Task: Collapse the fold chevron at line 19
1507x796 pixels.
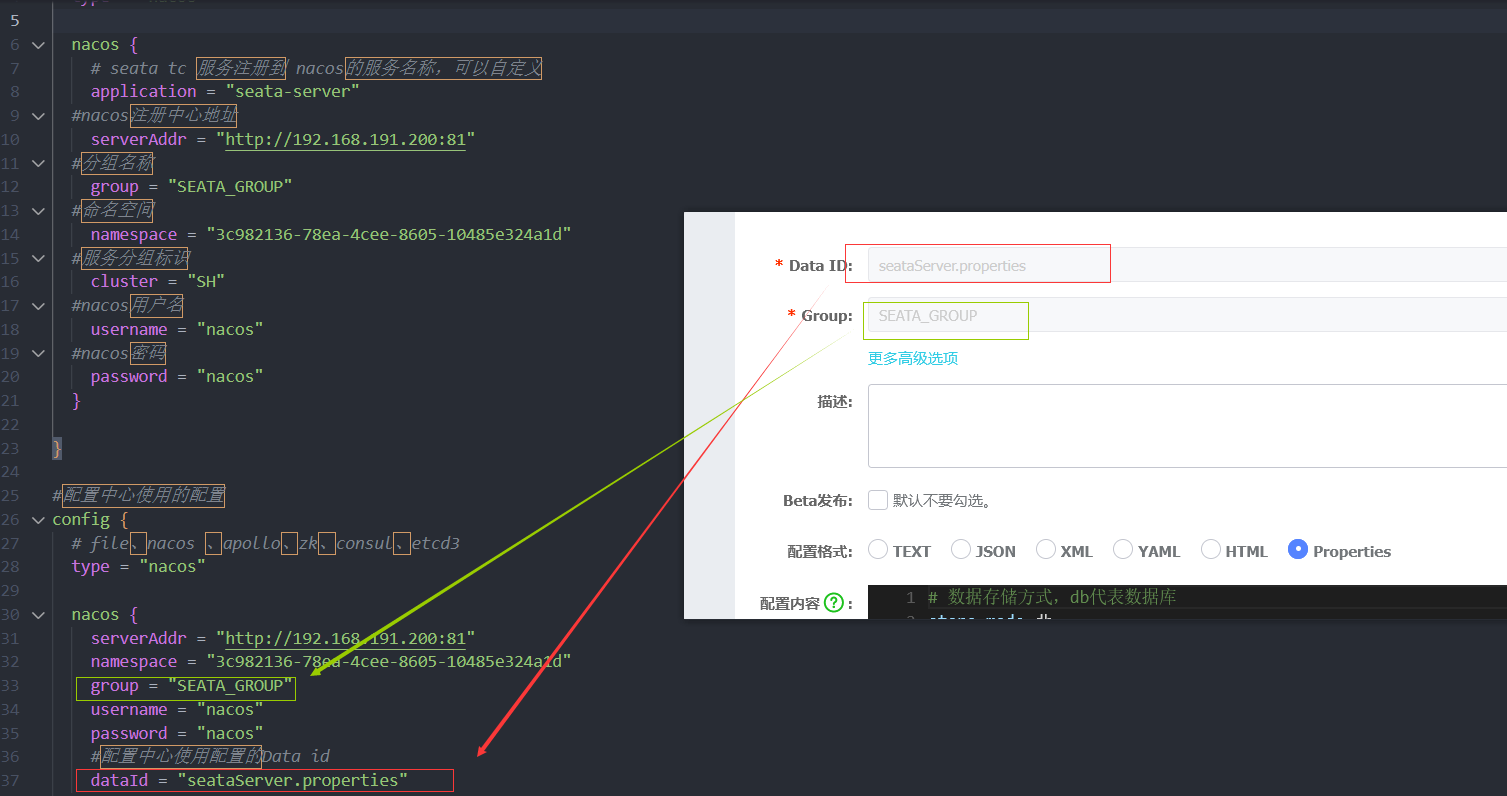Action: [x=37, y=354]
